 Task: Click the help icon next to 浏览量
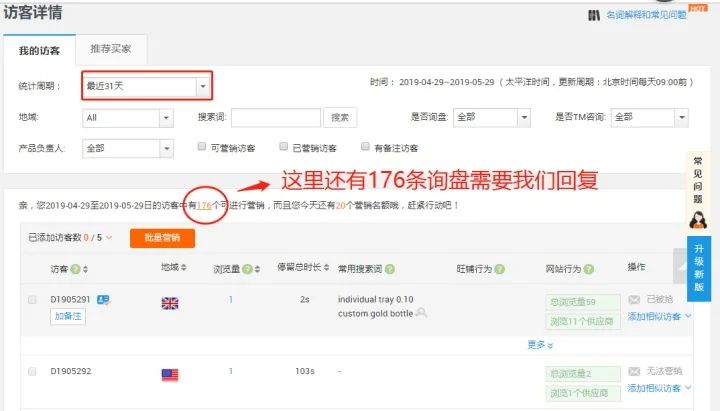pyautogui.click(x=247, y=269)
